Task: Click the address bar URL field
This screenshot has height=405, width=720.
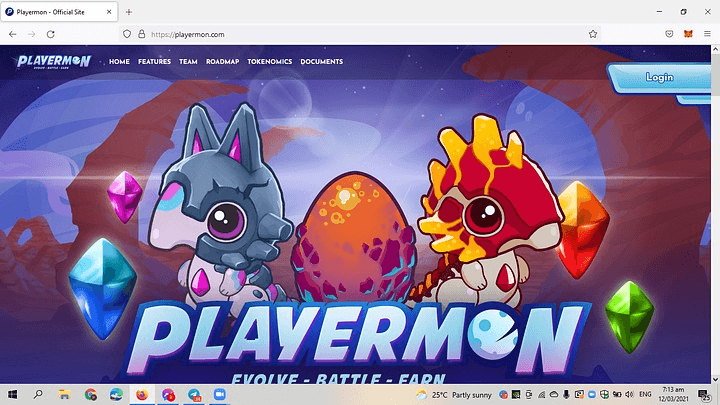Action: coord(350,34)
